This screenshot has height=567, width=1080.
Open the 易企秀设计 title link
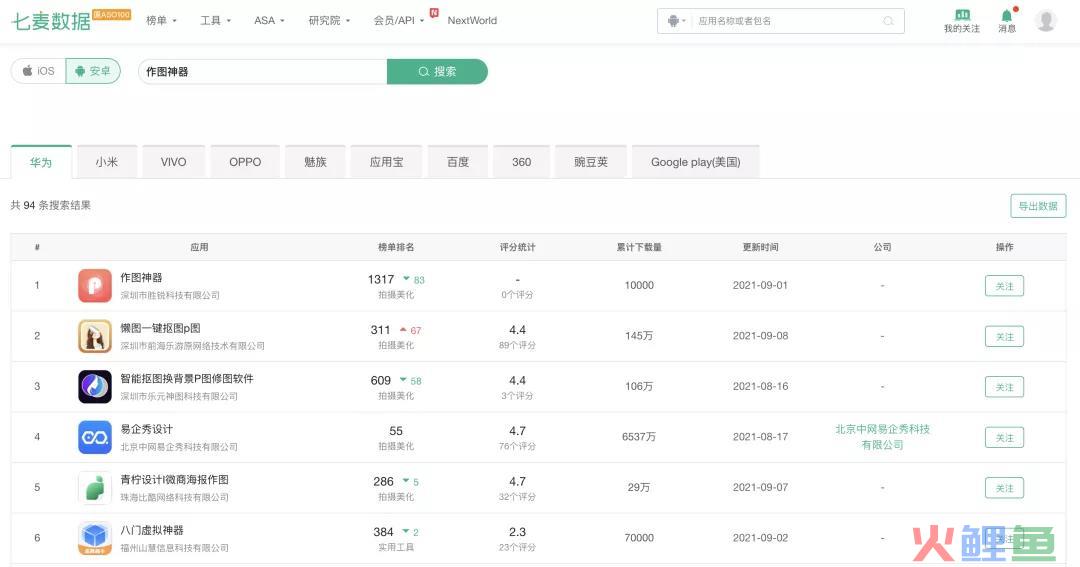(146, 429)
